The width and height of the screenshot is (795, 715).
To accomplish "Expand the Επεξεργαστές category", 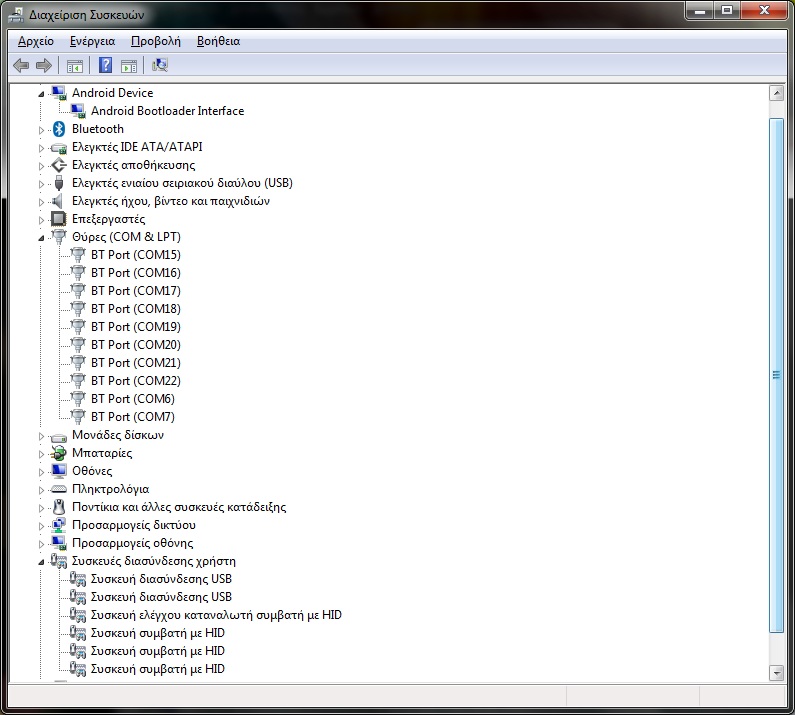I will [42, 219].
